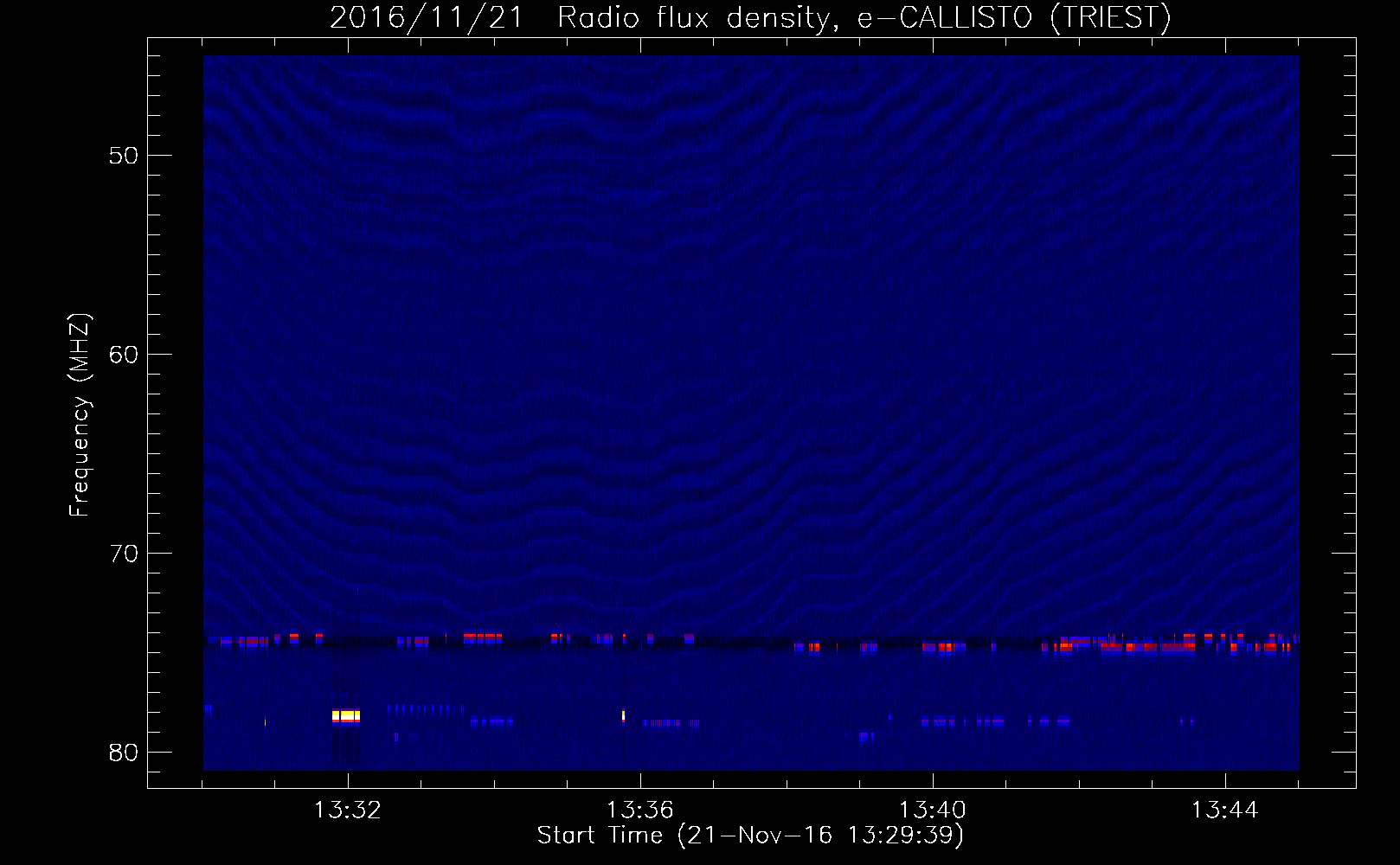Click the "Frequency (MHZ)" axis label
1400x865 pixels.
(80, 415)
